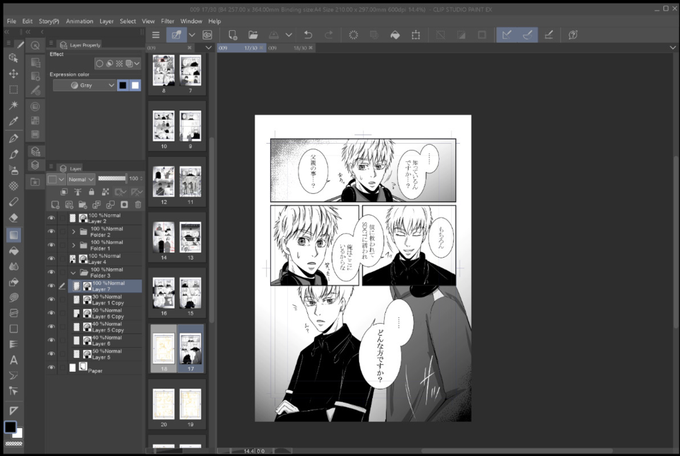Expand Folder 1 in layer list
Screen dimensions: 680x456
point(73,245)
